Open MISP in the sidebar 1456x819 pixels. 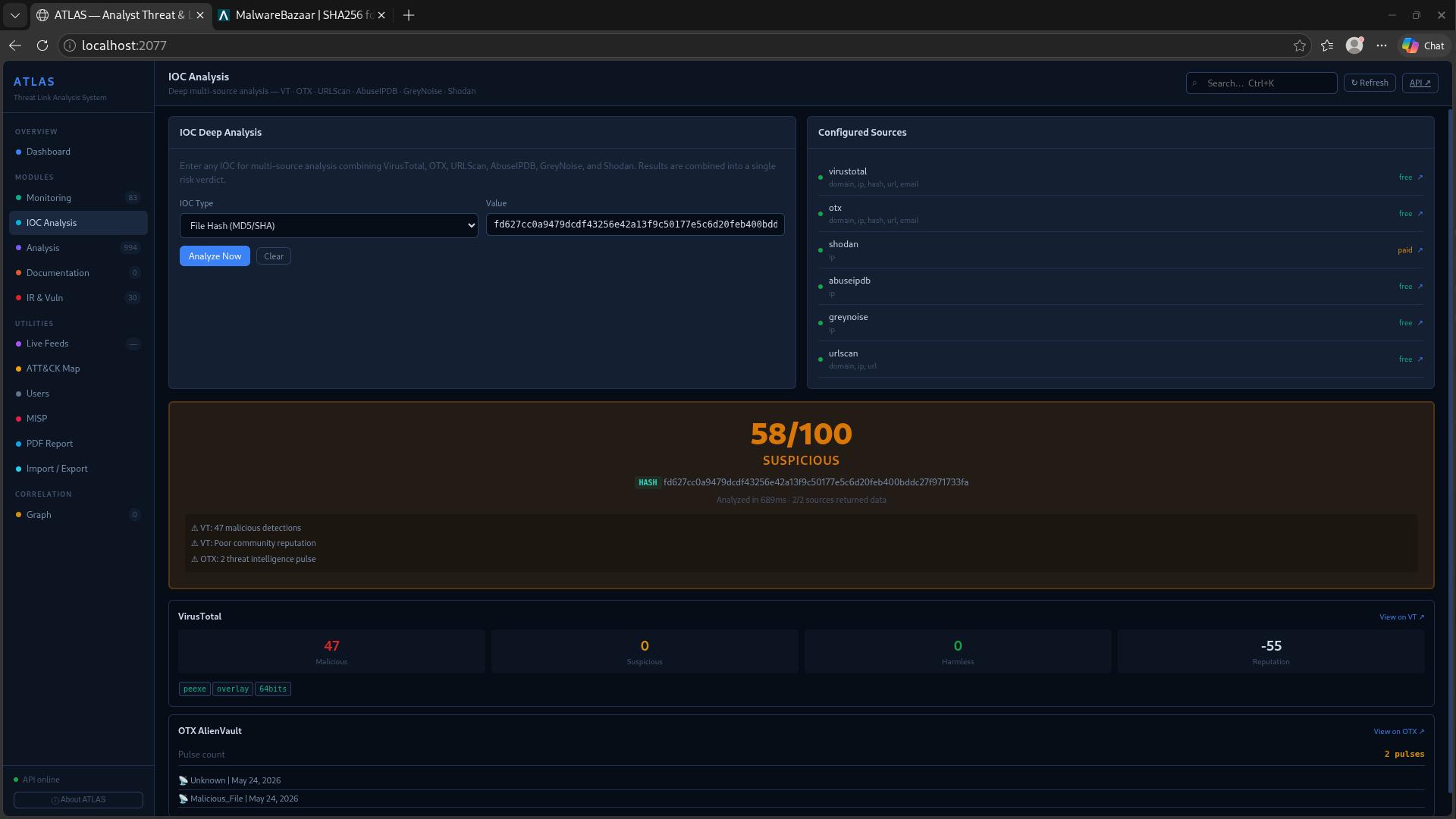pyautogui.click(x=78, y=419)
